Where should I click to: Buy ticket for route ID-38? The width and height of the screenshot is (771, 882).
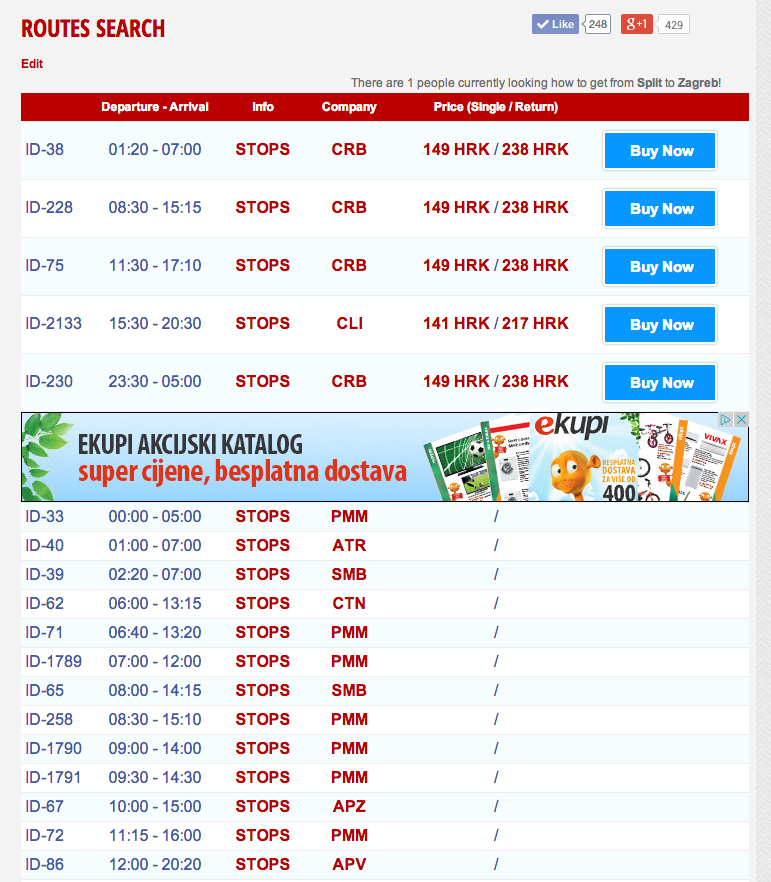pos(660,151)
